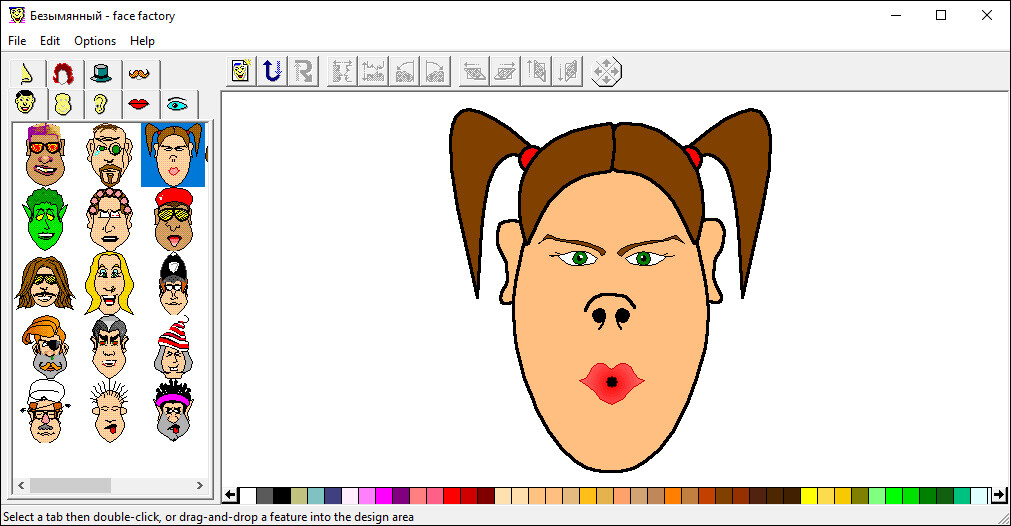
Task: Click the four-arrow move pad button
Action: [x=606, y=71]
